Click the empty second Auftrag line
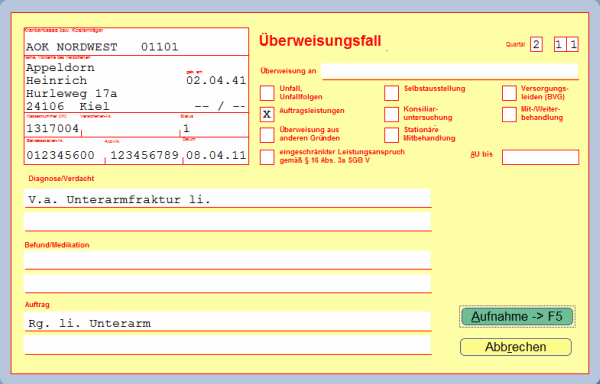Viewport: 600px width, 384px height. (227, 345)
